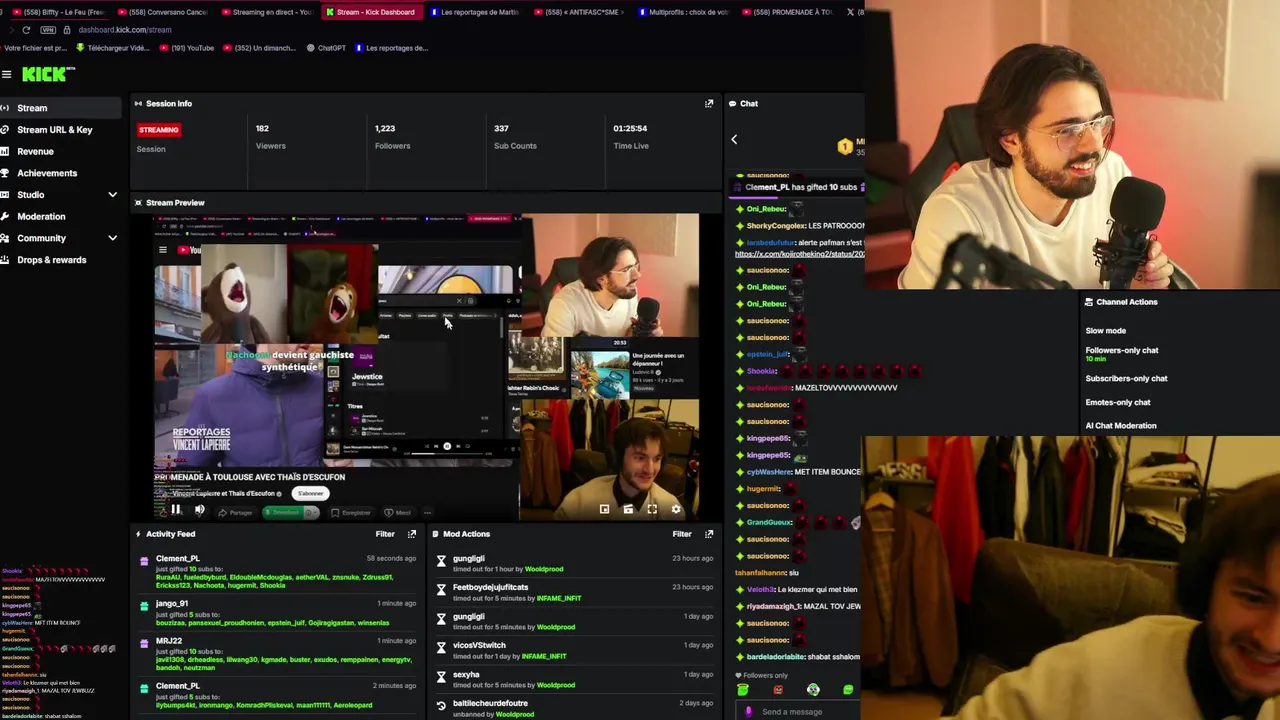
Task: Click Shookia username in chat
Action: click(762, 371)
